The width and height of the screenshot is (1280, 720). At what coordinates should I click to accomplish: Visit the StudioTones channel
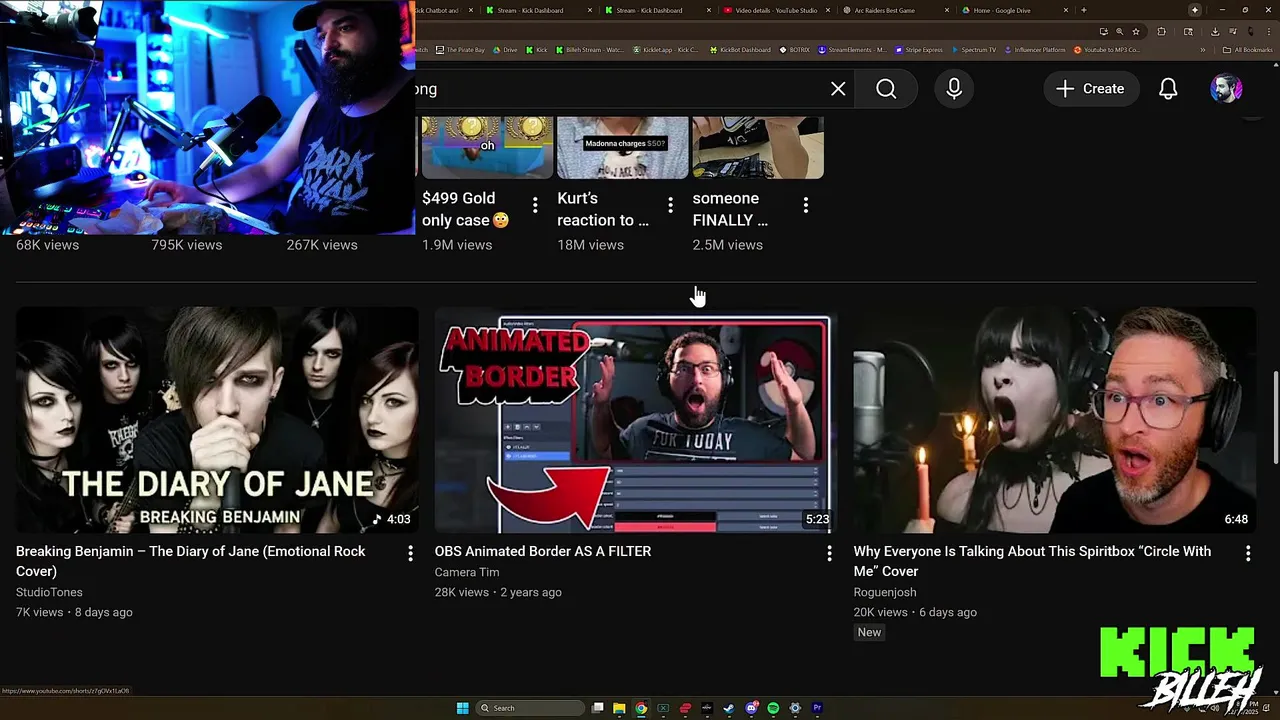pos(49,592)
